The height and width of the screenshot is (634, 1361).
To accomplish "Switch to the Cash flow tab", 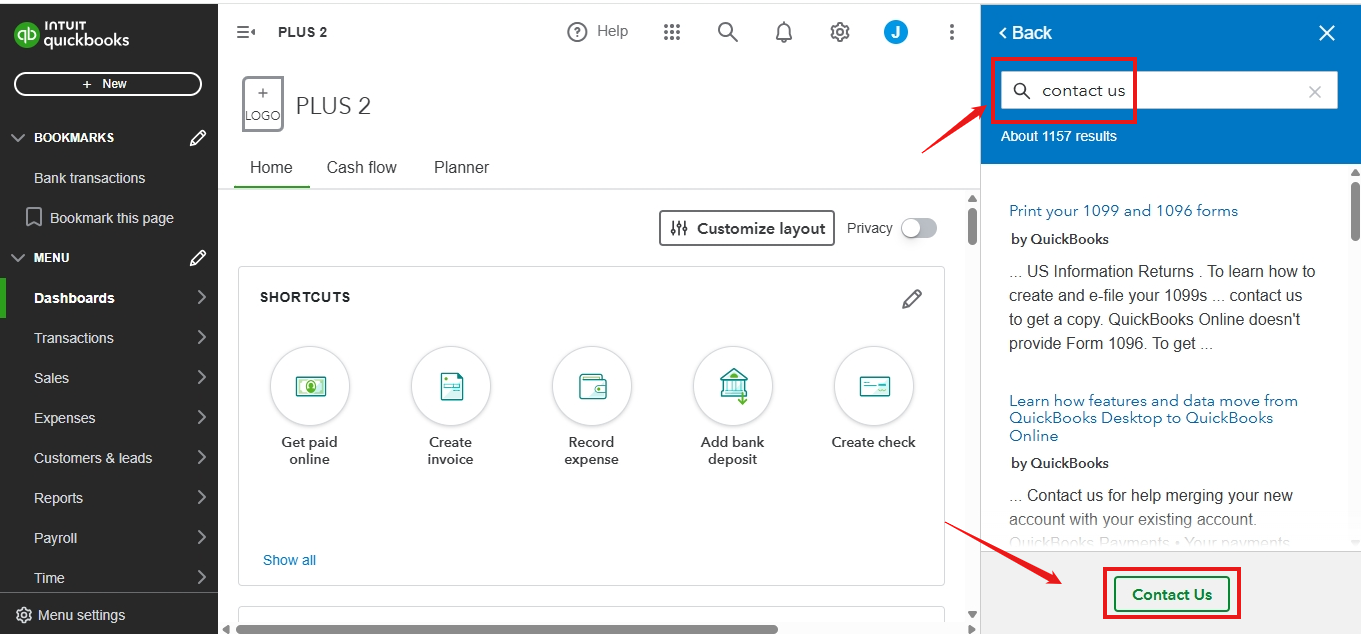I will 362,167.
